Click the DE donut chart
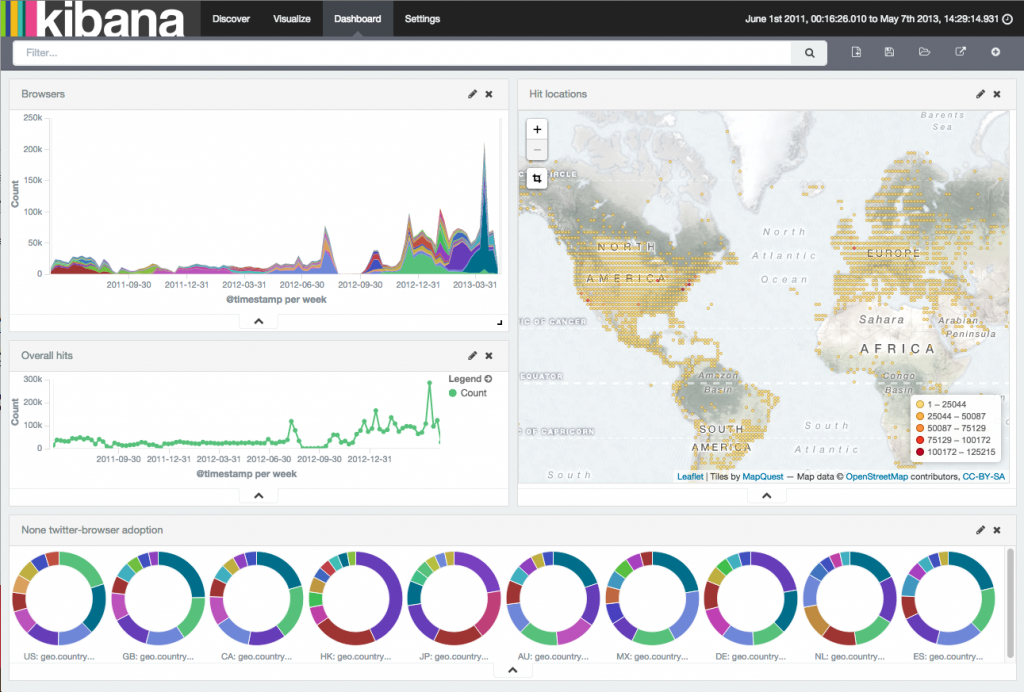Viewport: 1024px width, 692px height. [x=750, y=598]
